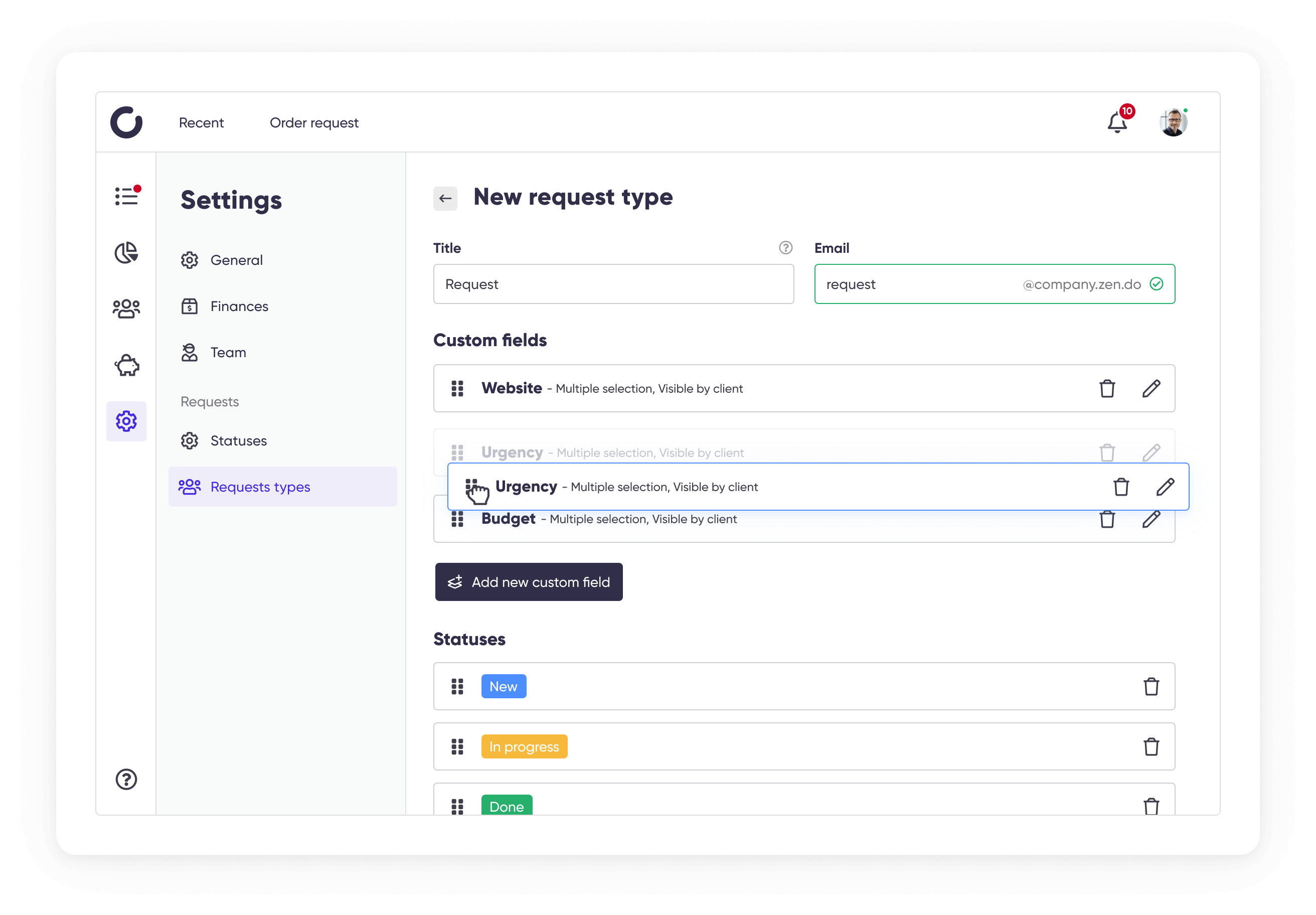Delete the Done status
The height and width of the screenshot is (915, 1316).
[1151, 806]
